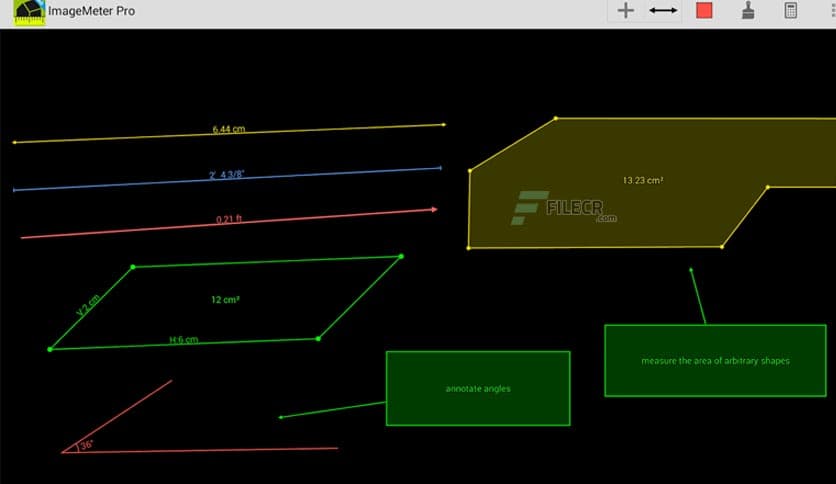
Task: Click the ImageMeter Pro app logo
Action: pyautogui.click(x=29, y=12)
